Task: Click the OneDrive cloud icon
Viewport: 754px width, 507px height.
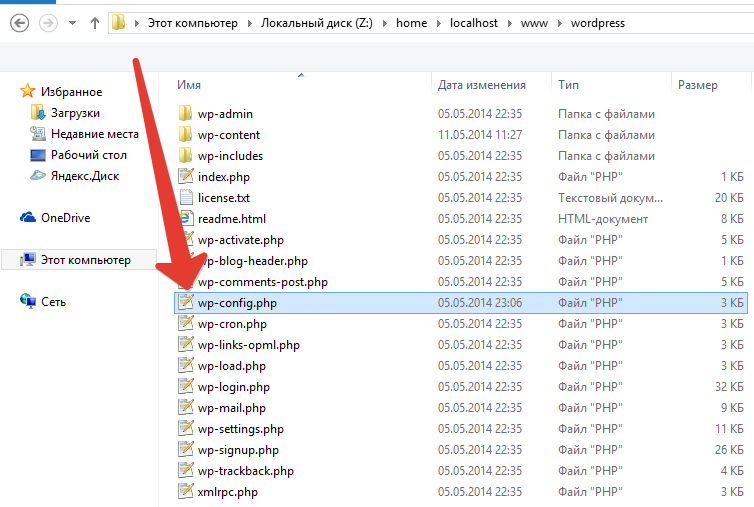Action: click(28, 217)
